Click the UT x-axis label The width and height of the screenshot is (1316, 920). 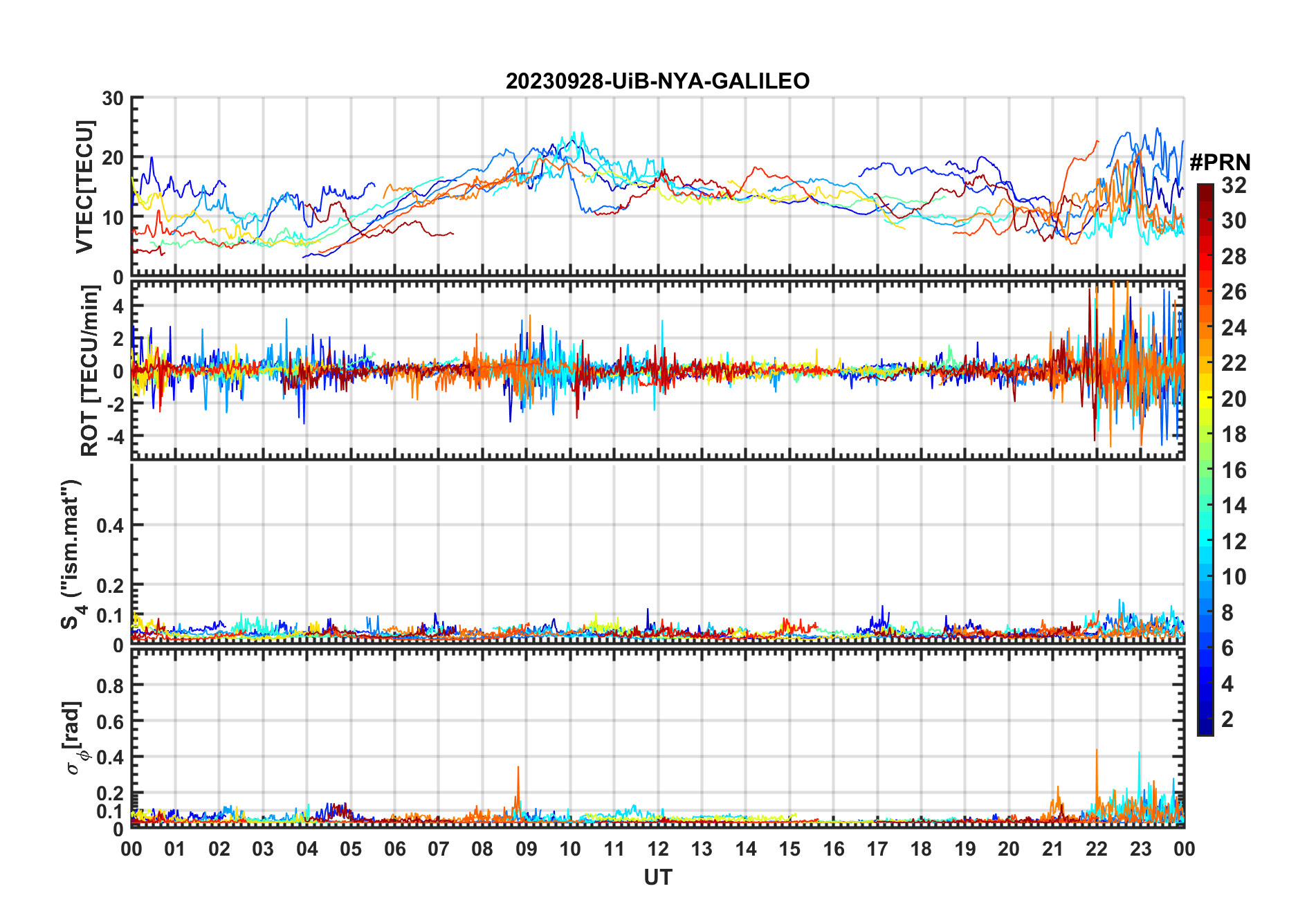pos(658,878)
